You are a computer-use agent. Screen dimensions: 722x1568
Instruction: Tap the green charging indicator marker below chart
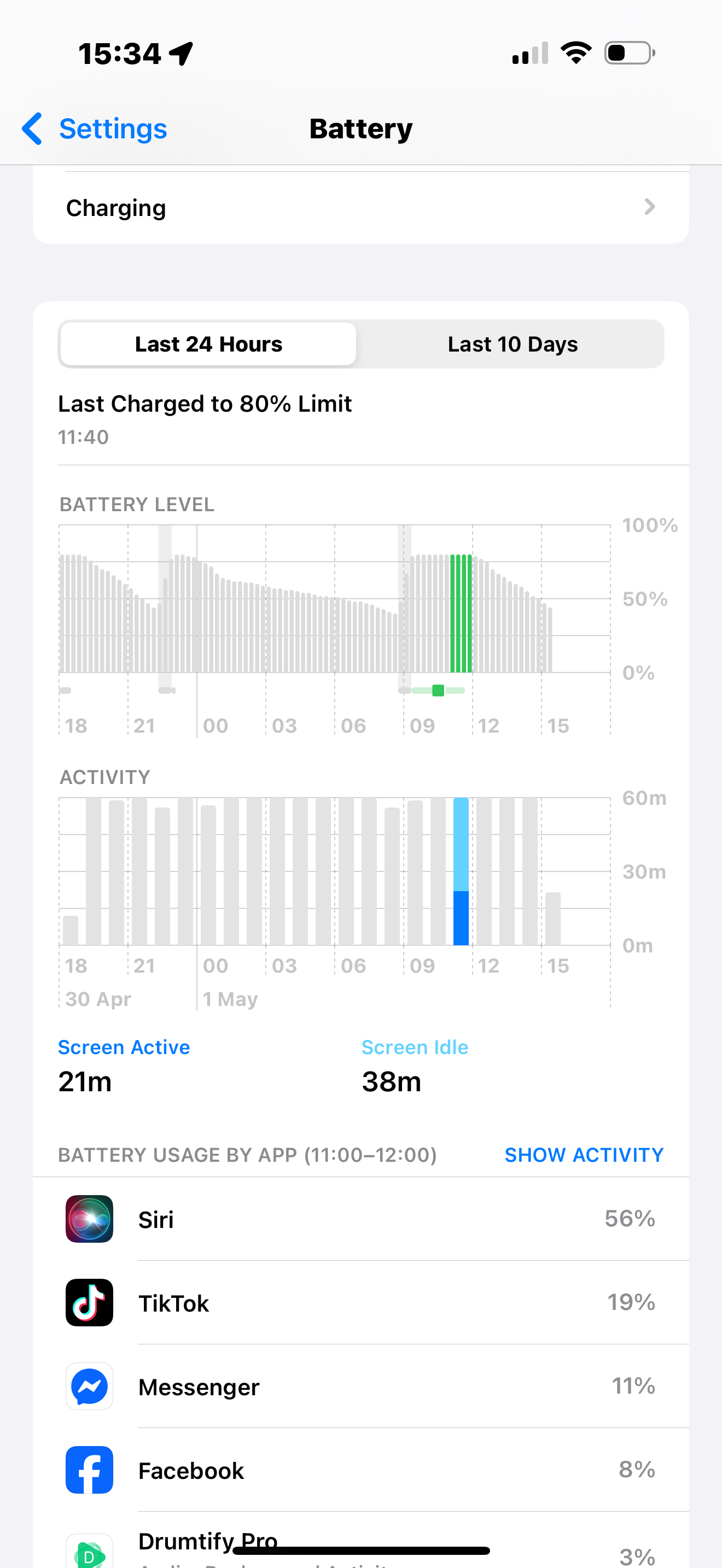pyautogui.click(x=438, y=691)
